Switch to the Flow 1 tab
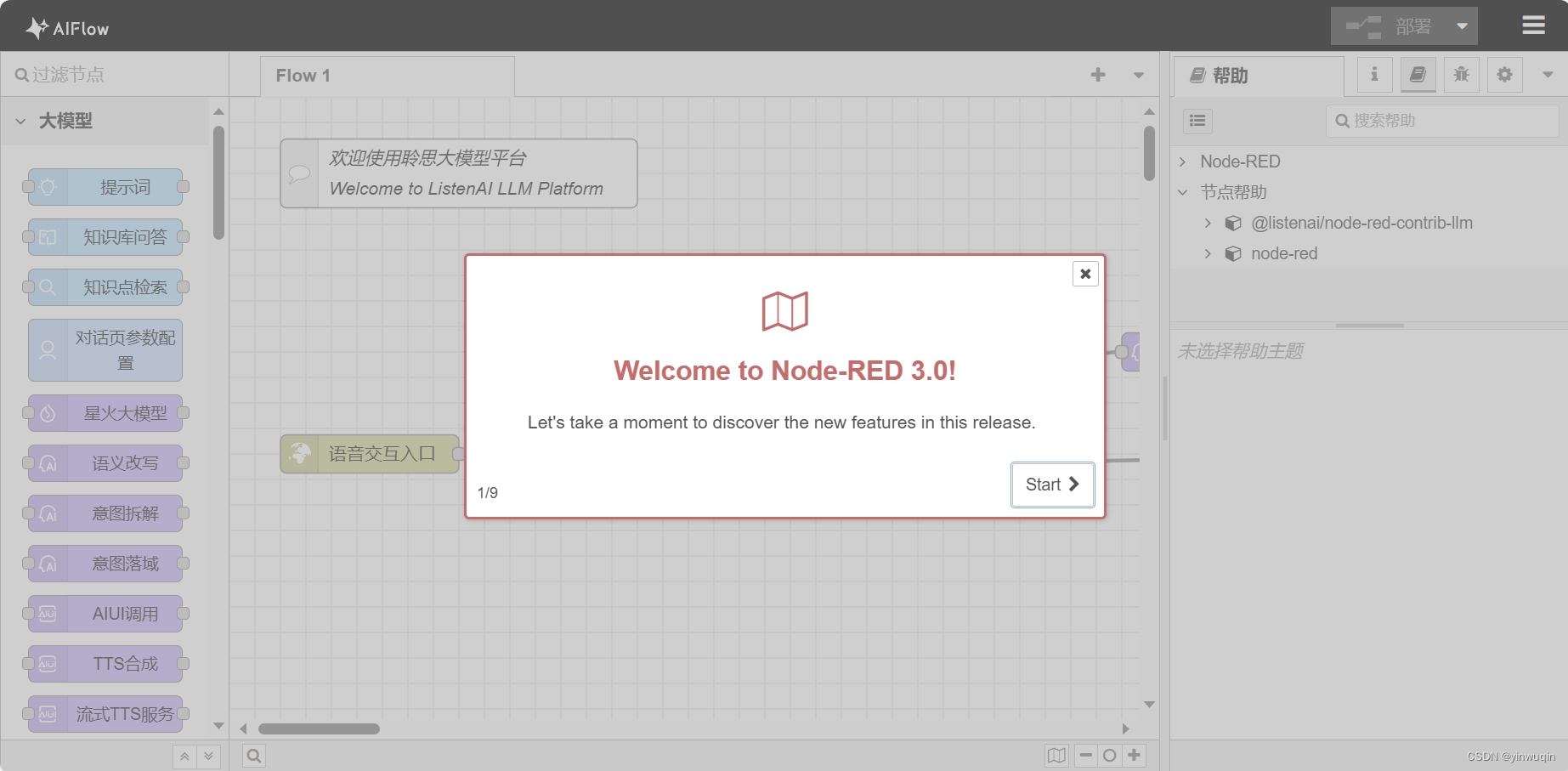1568x771 pixels. pyautogui.click(x=388, y=76)
